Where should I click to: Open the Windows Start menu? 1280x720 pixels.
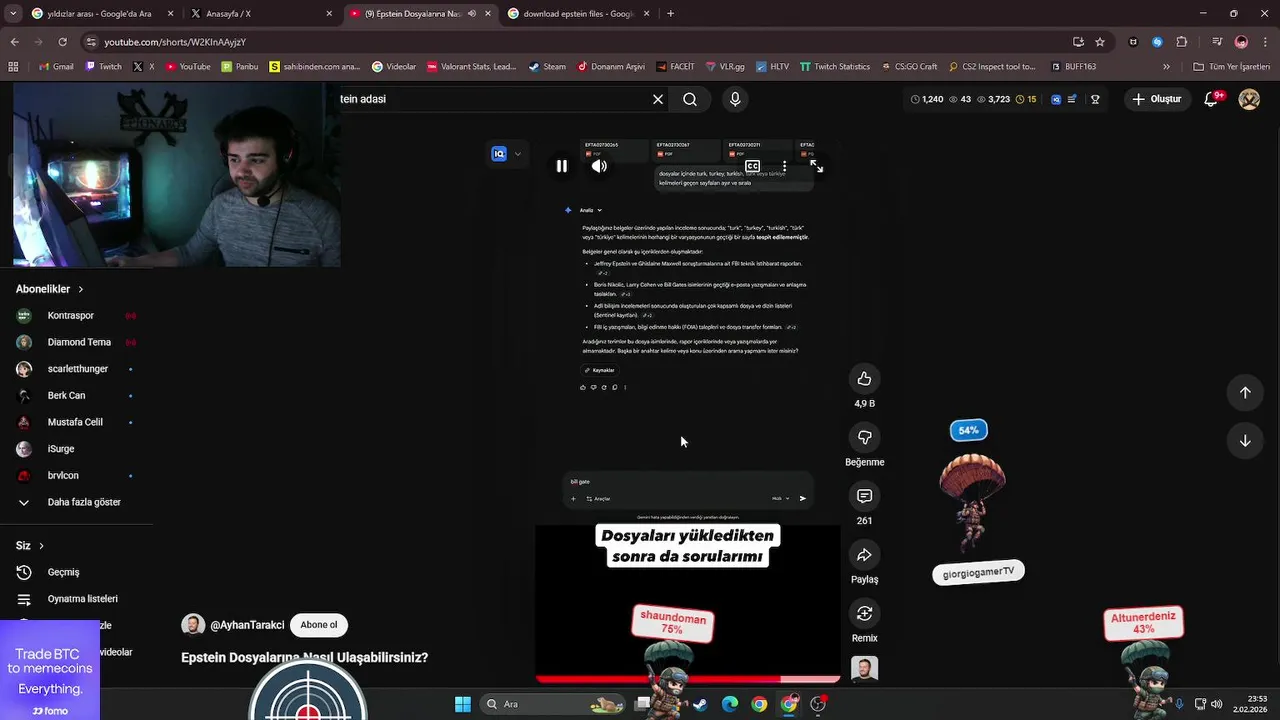pyautogui.click(x=463, y=704)
